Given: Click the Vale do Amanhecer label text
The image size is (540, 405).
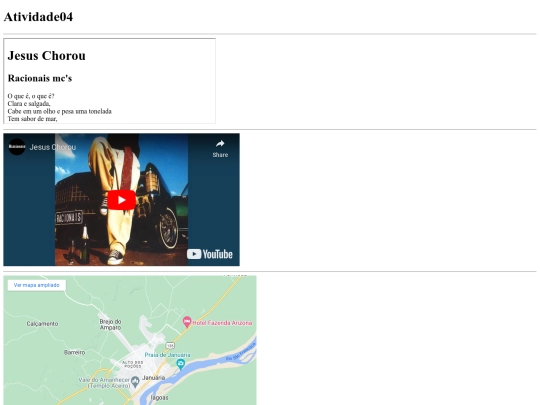Looking at the screenshot, I should pyautogui.click(x=104, y=383).
